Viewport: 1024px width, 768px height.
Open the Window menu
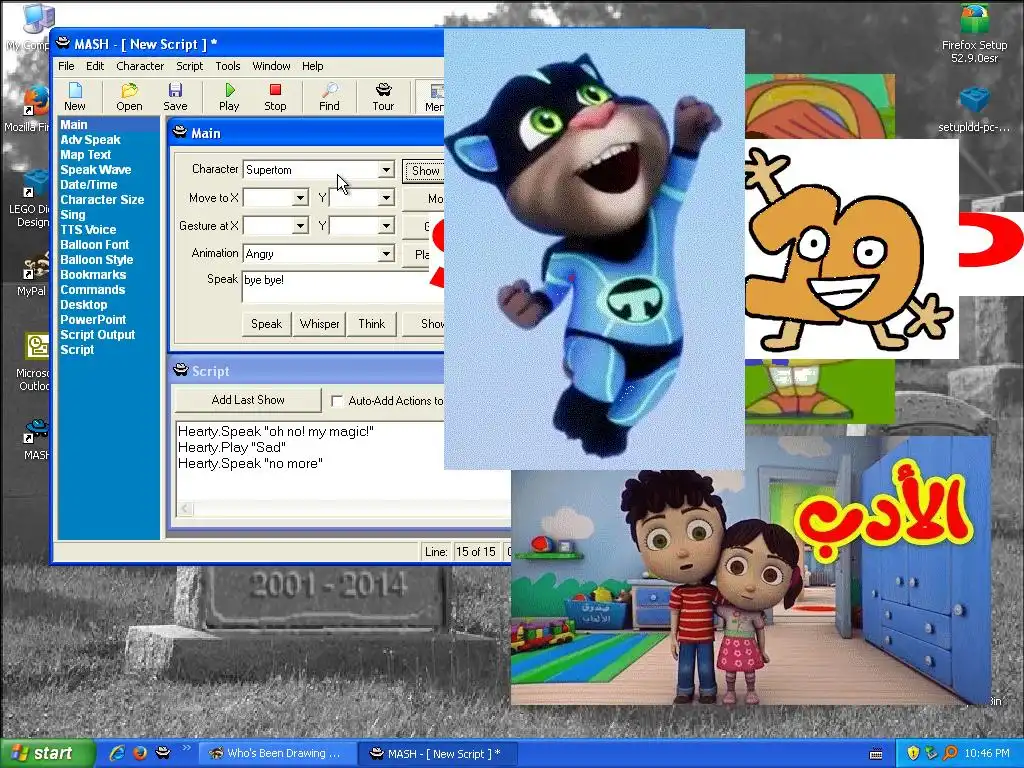coord(271,66)
